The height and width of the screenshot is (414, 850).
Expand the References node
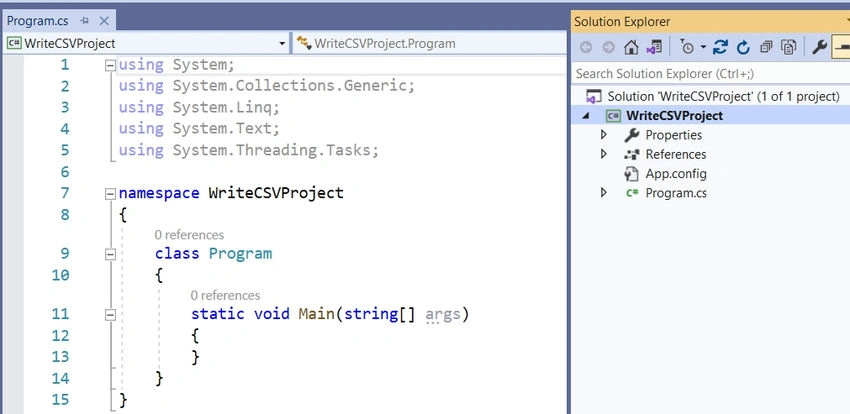click(x=603, y=154)
